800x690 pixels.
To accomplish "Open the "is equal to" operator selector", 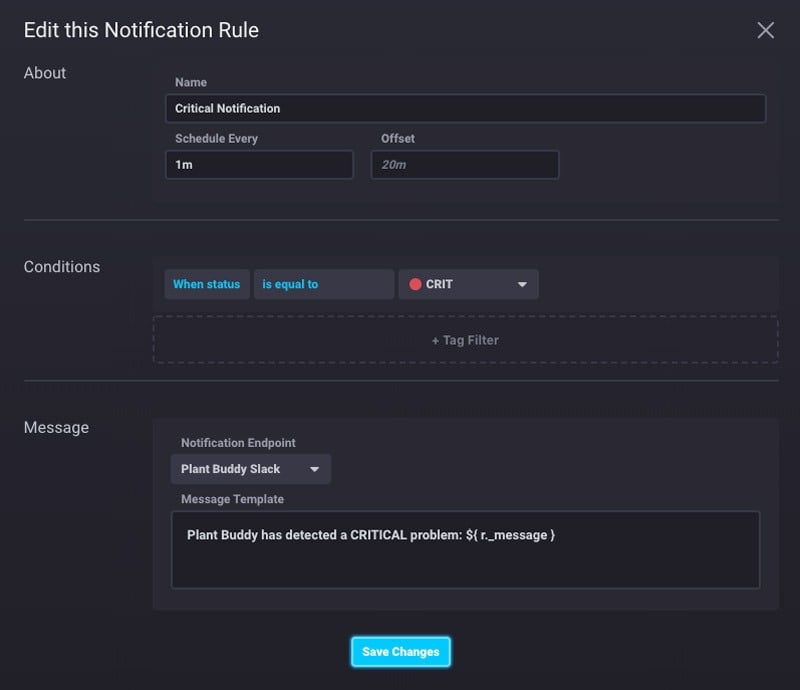I will click(323, 284).
